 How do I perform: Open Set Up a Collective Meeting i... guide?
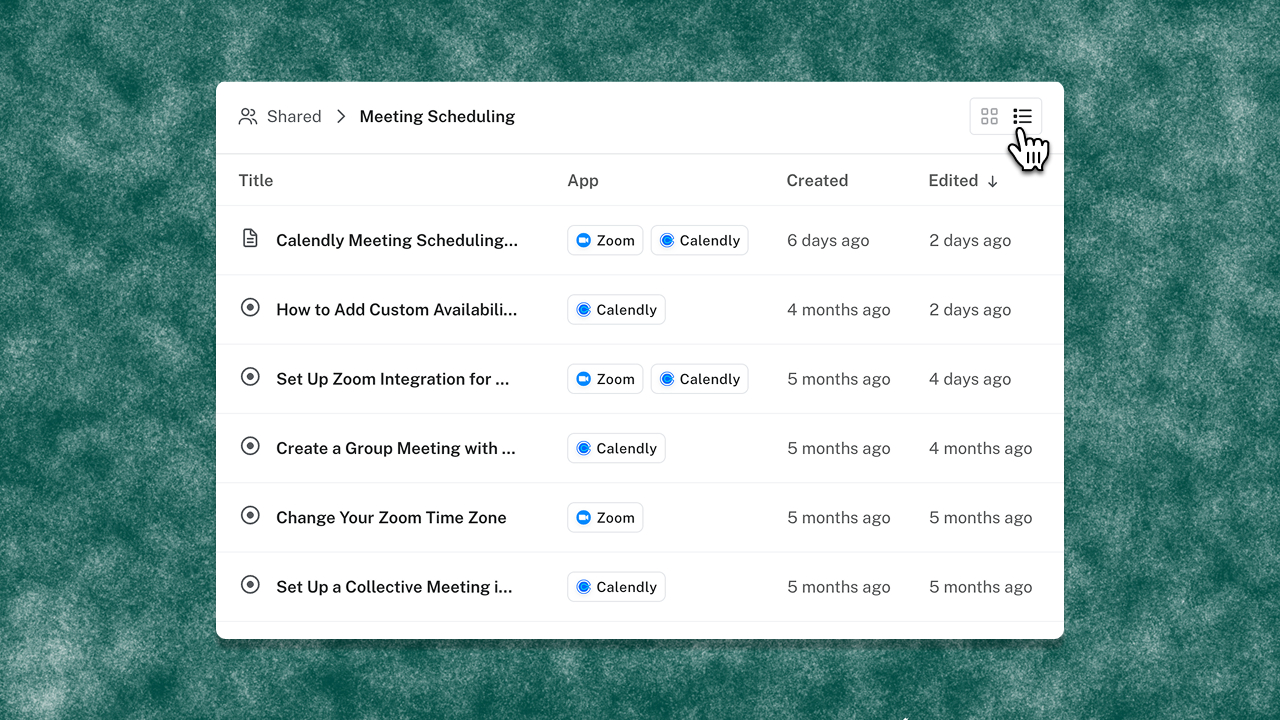point(394,587)
